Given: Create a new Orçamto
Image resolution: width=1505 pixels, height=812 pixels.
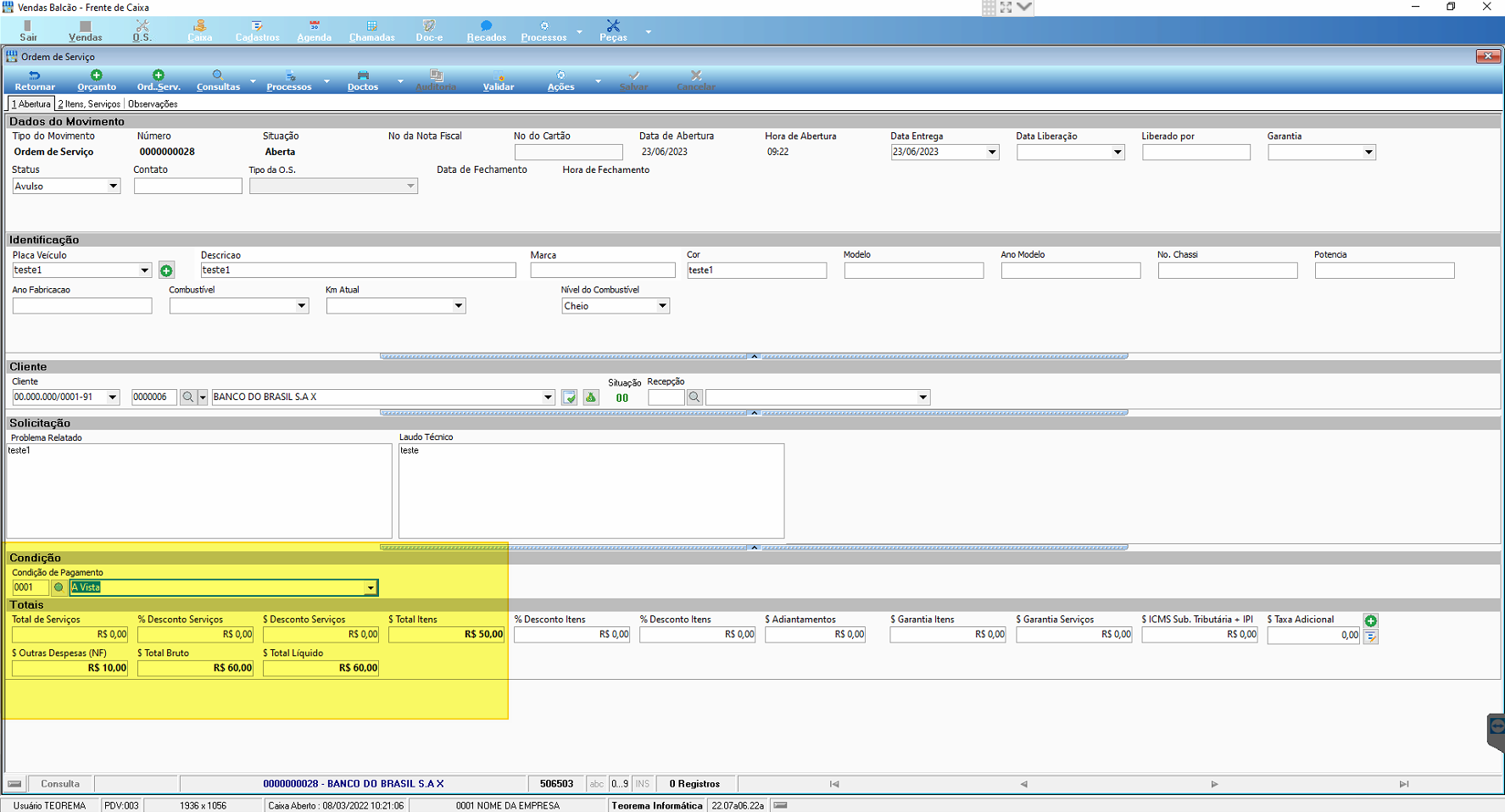Looking at the screenshot, I should point(97,81).
